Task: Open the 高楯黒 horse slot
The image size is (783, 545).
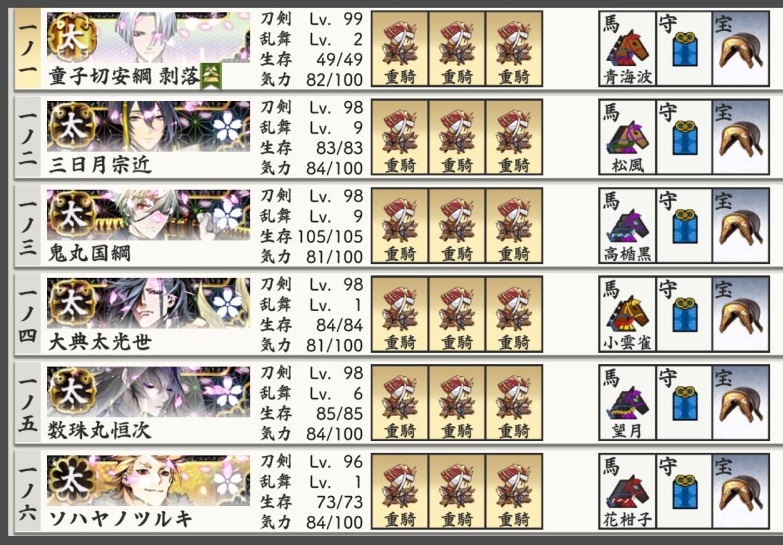Action: (627, 226)
